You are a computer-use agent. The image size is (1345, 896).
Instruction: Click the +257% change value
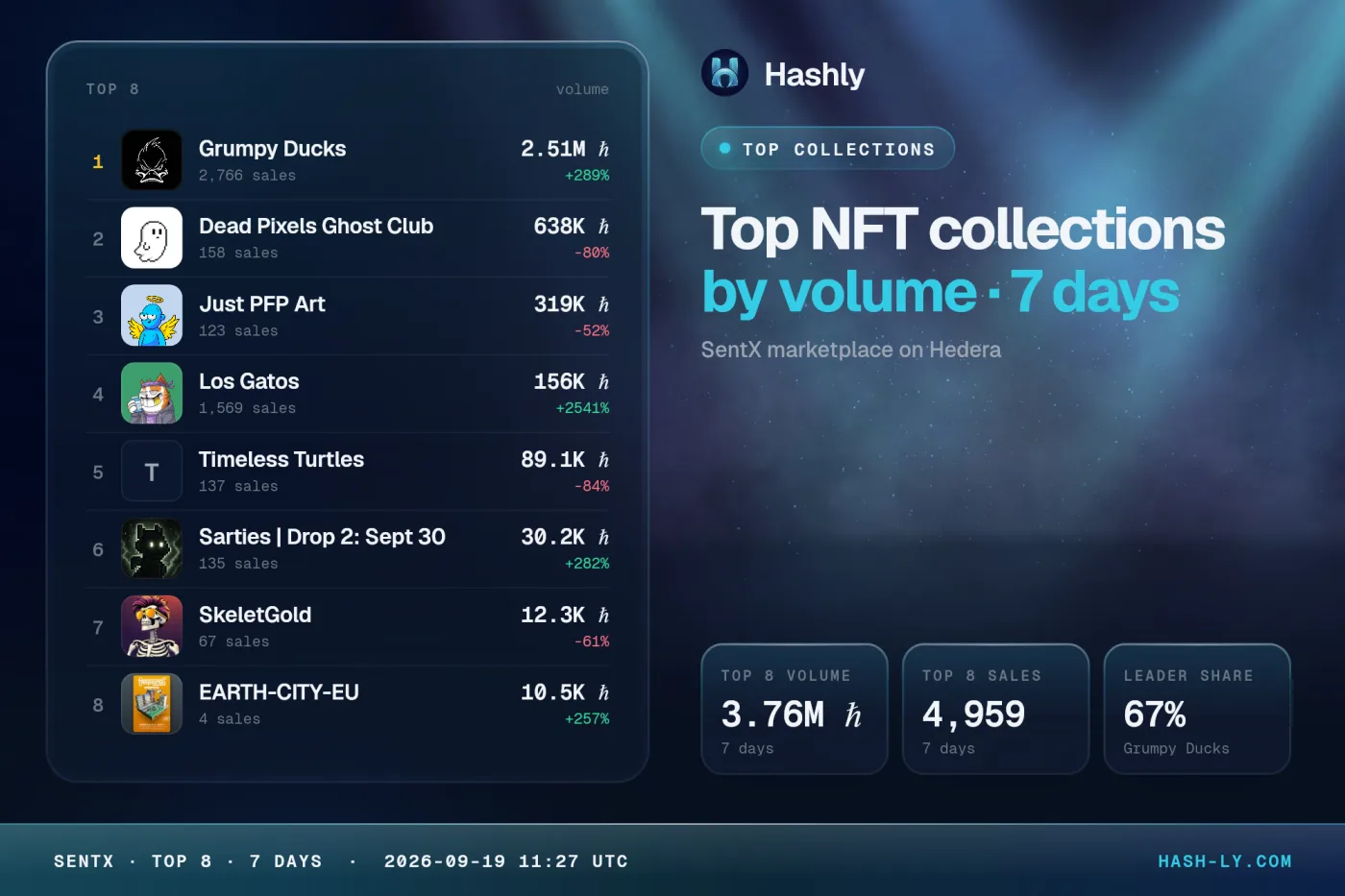click(x=587, y=720)
